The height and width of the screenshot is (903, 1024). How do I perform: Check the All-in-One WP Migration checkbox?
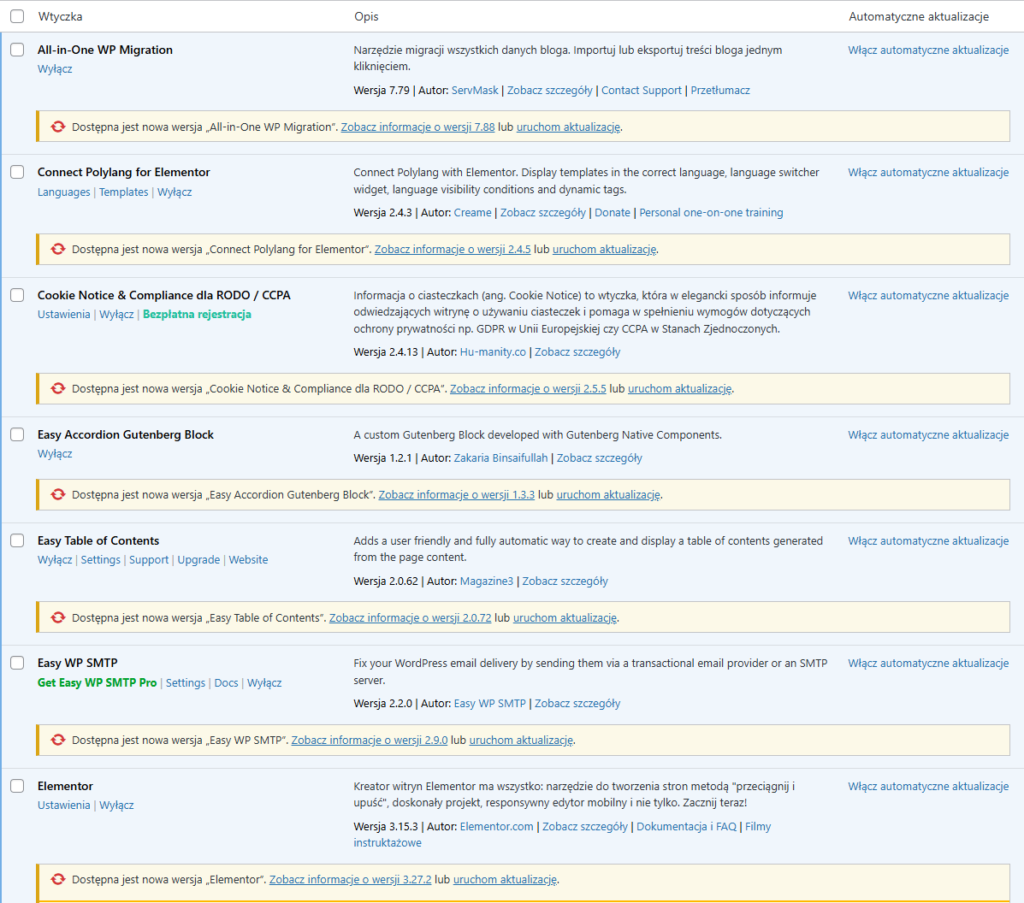click(x=17, y=50)
